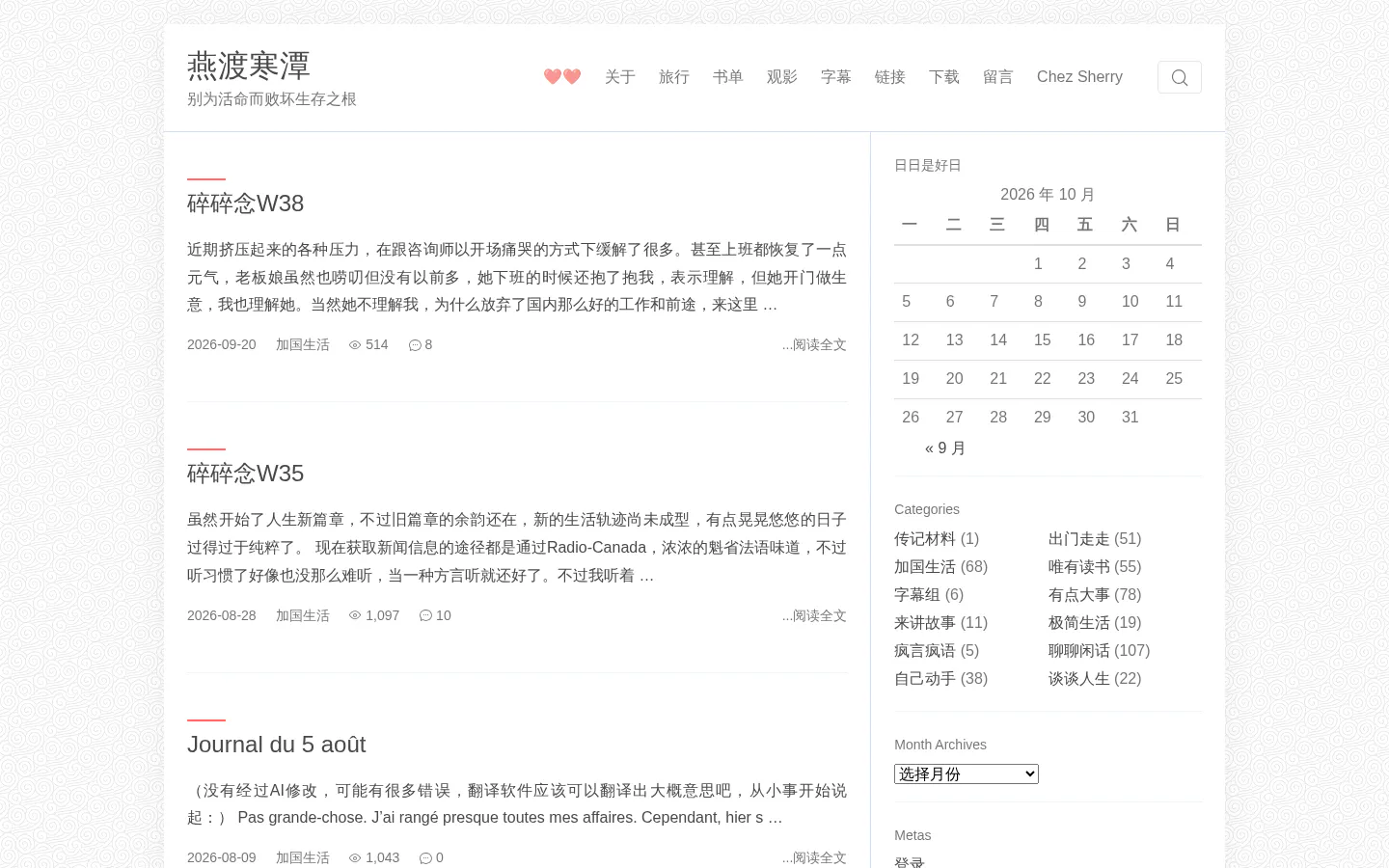Go to previous month « 9 月
The image size is (1389, 868).
945,448
